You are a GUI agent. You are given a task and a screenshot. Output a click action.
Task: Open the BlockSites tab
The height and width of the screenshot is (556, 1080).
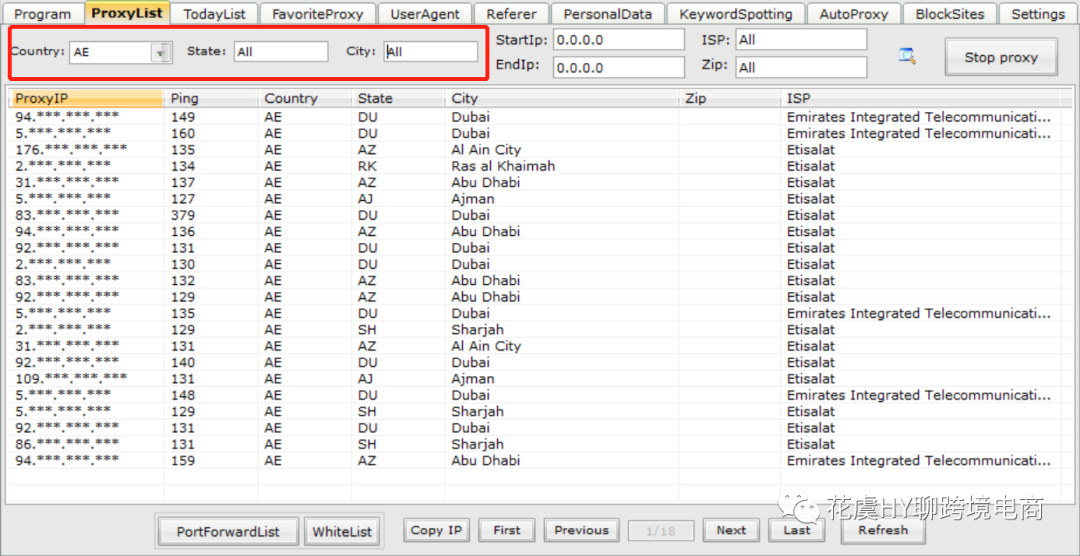coord(949,14)
